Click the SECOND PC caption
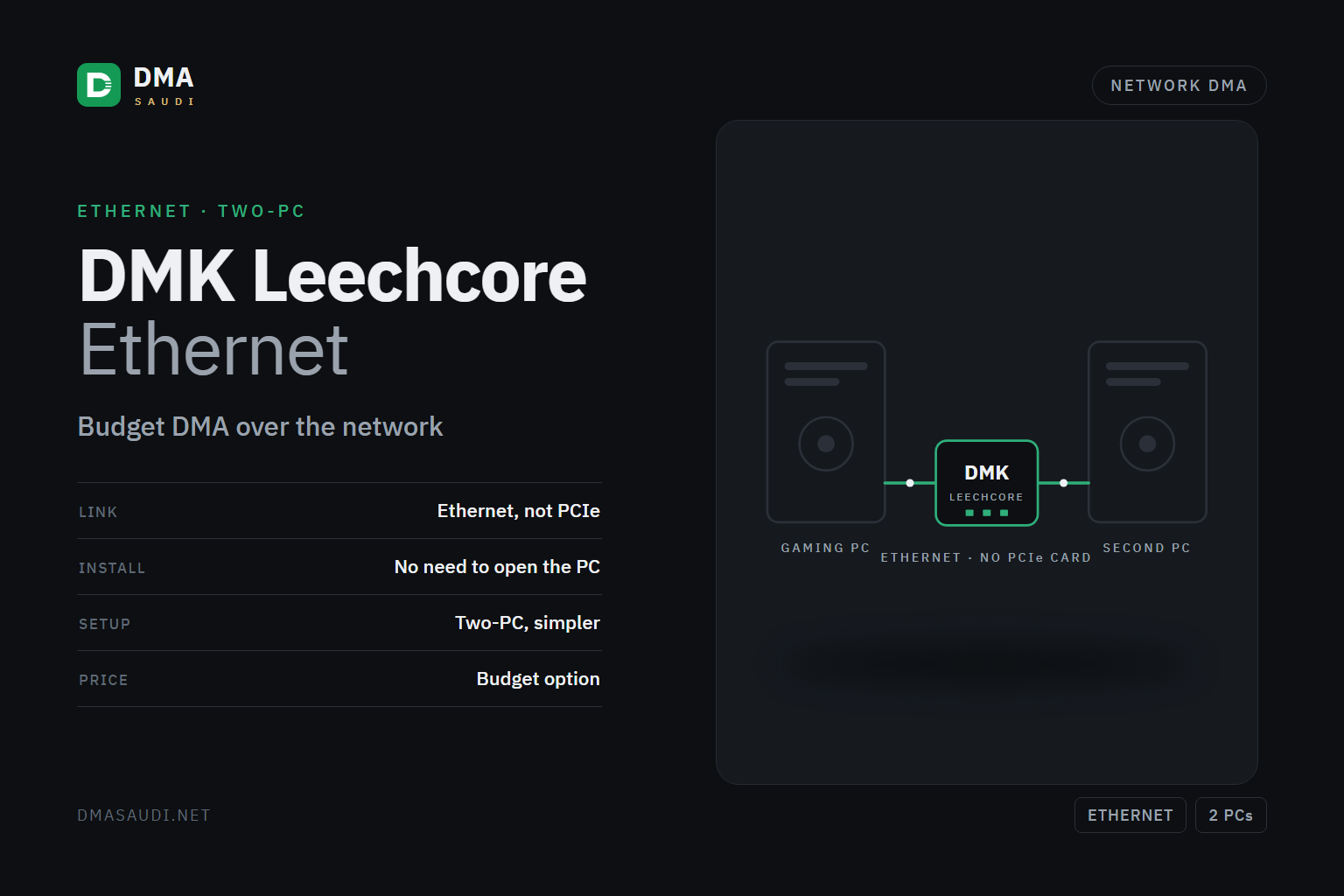1344x896 pixels. pyautogui.click(x=1146, y=548)
